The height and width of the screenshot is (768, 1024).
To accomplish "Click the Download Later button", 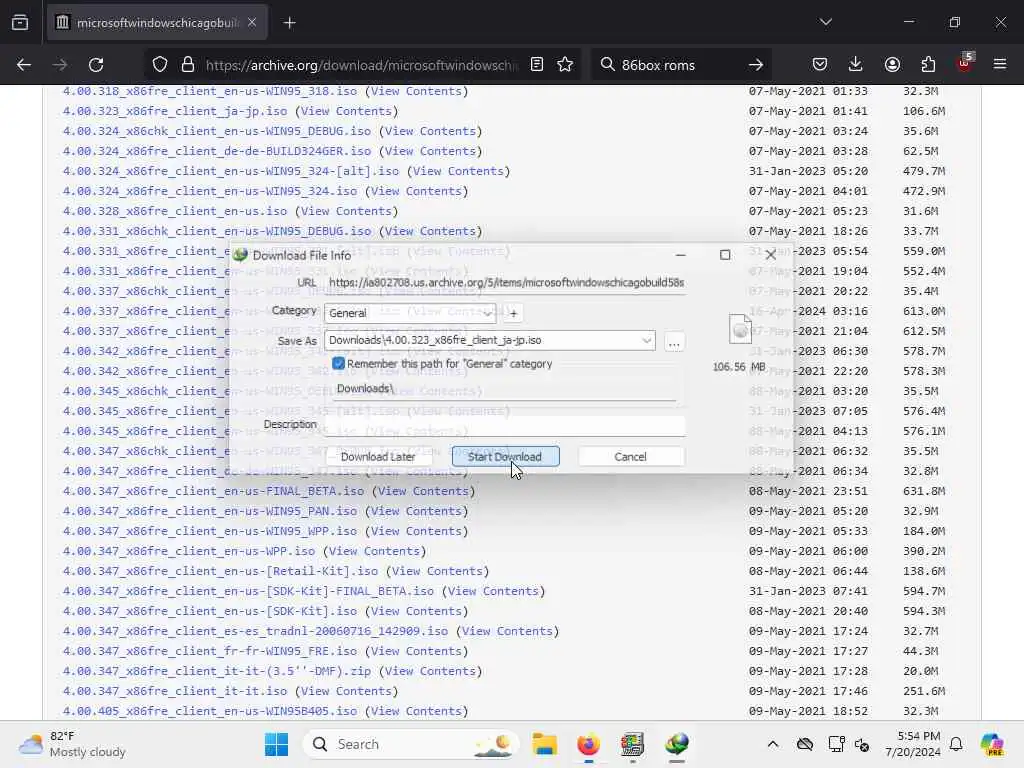I will tap(377, 456).
